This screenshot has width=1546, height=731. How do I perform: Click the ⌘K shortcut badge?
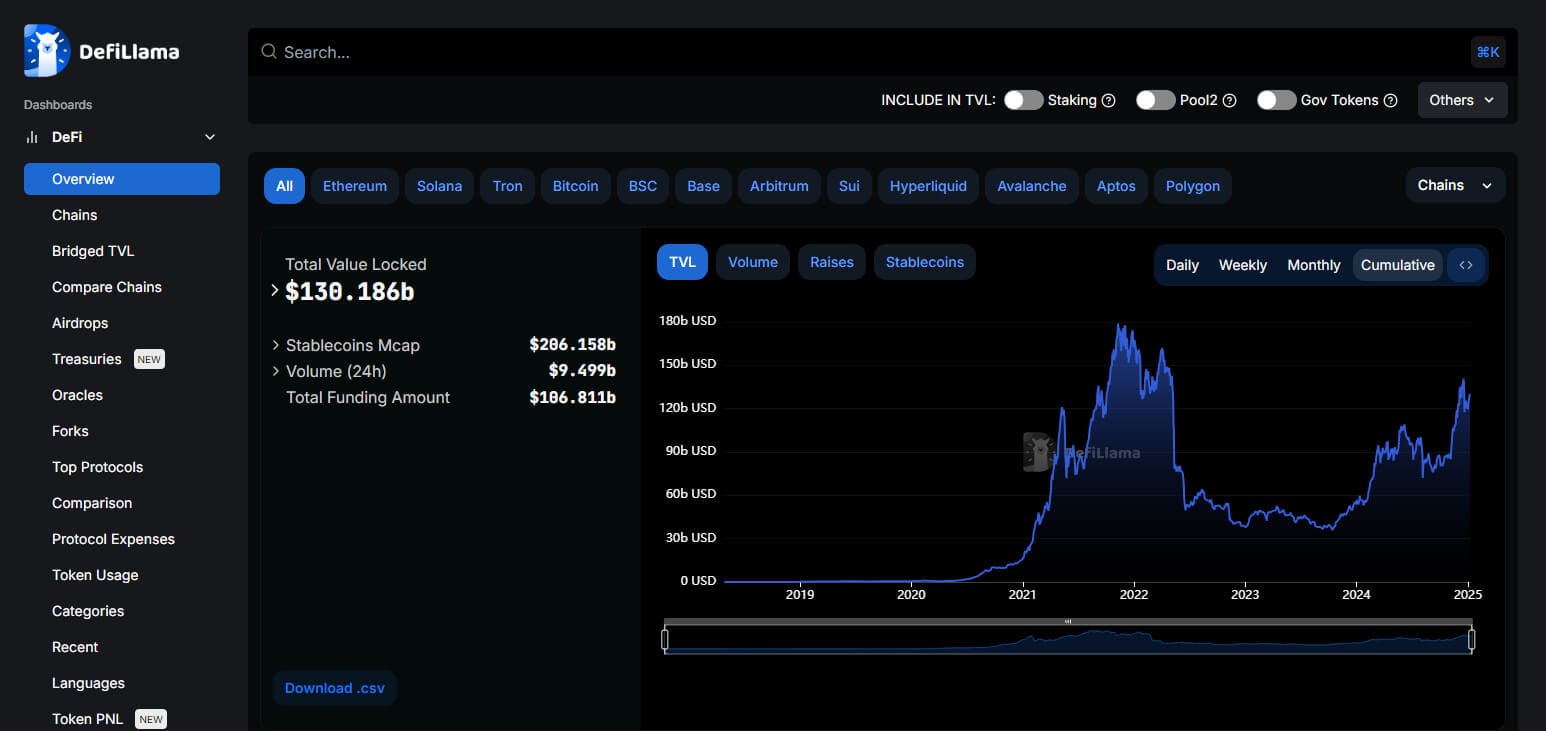(1488, 52)
